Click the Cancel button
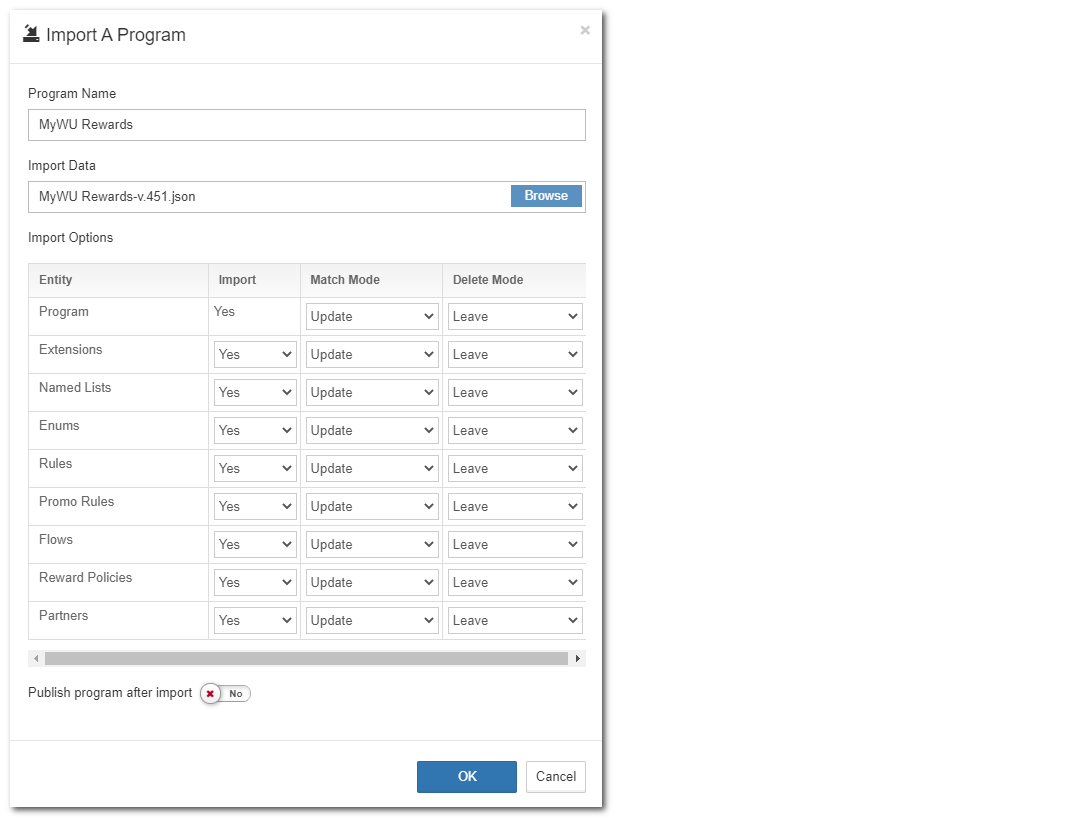This screenshot has height=818, width=1083. [556, 777]
